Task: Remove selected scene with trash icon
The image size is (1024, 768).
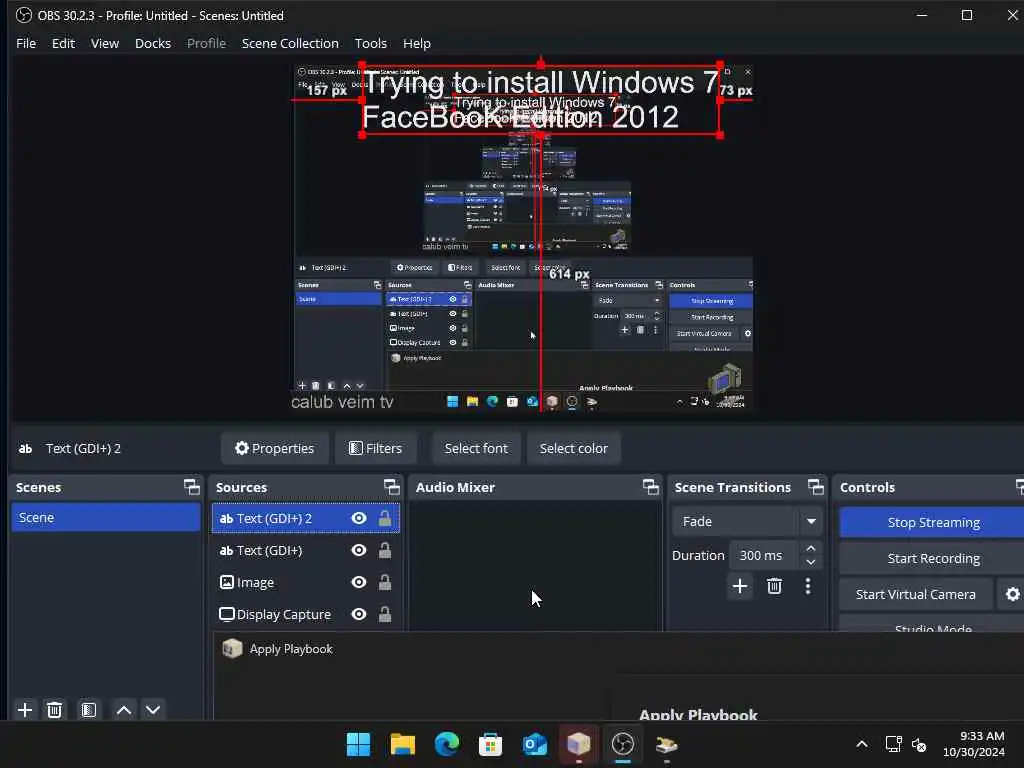Action: (54, 710)
